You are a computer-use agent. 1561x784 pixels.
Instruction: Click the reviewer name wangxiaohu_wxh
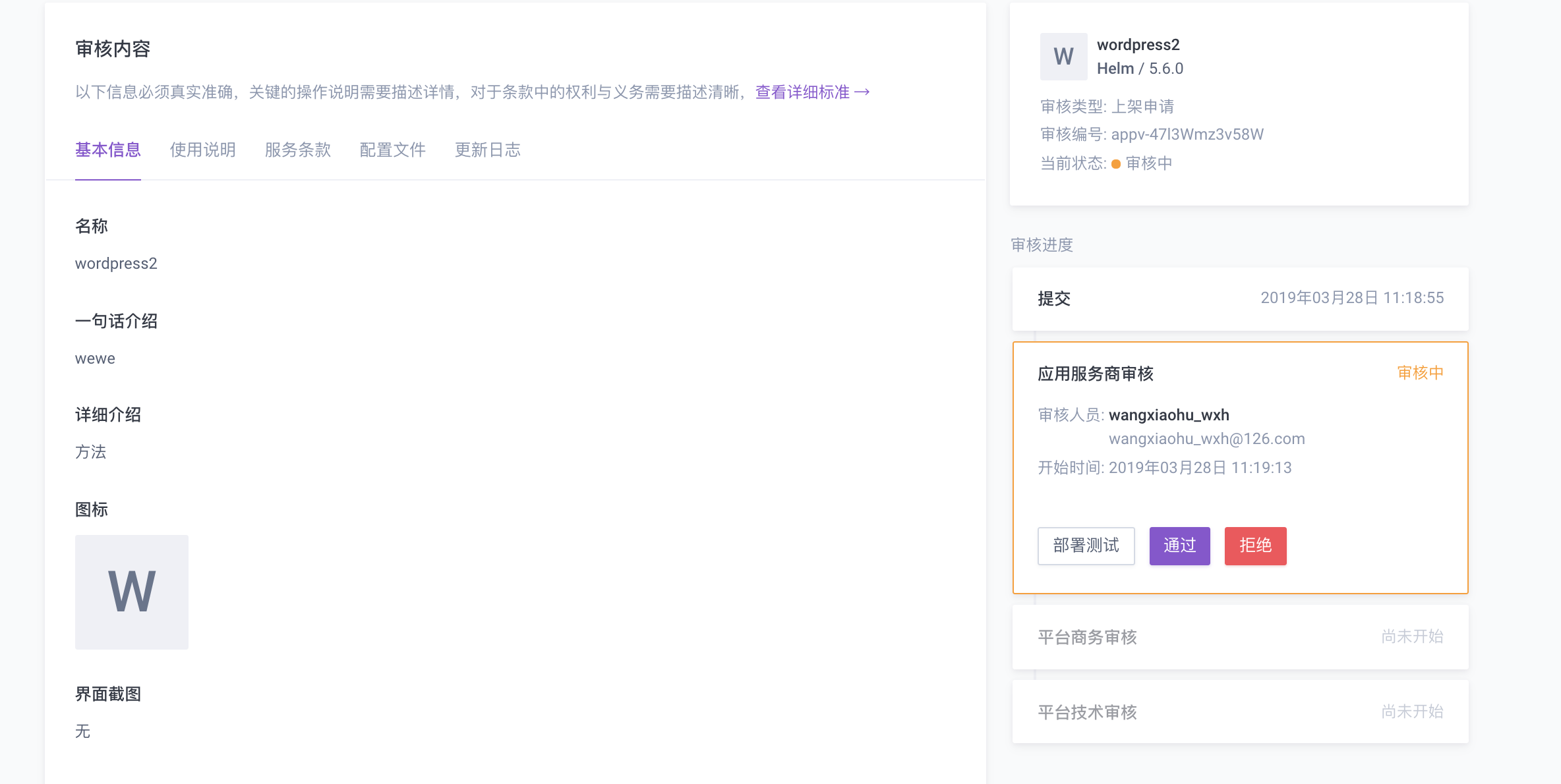pyautogui.click(x=1168, y=415)
